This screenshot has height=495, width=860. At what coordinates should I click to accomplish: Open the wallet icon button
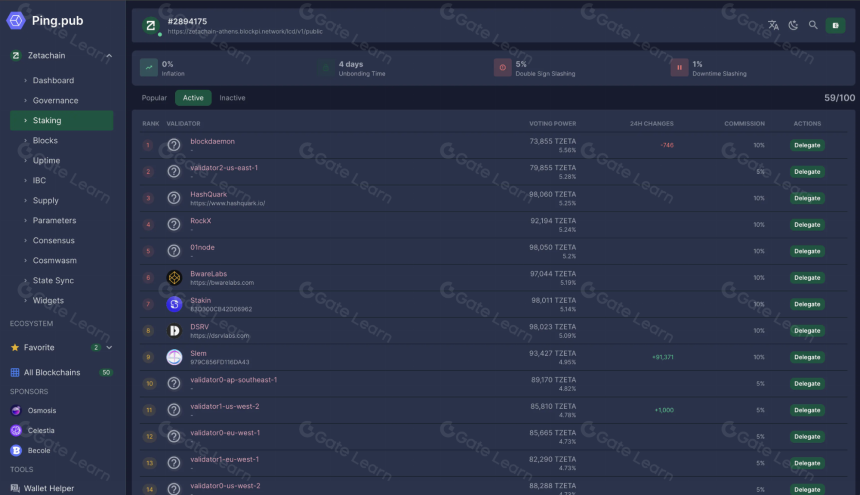[x=835, y=25]
